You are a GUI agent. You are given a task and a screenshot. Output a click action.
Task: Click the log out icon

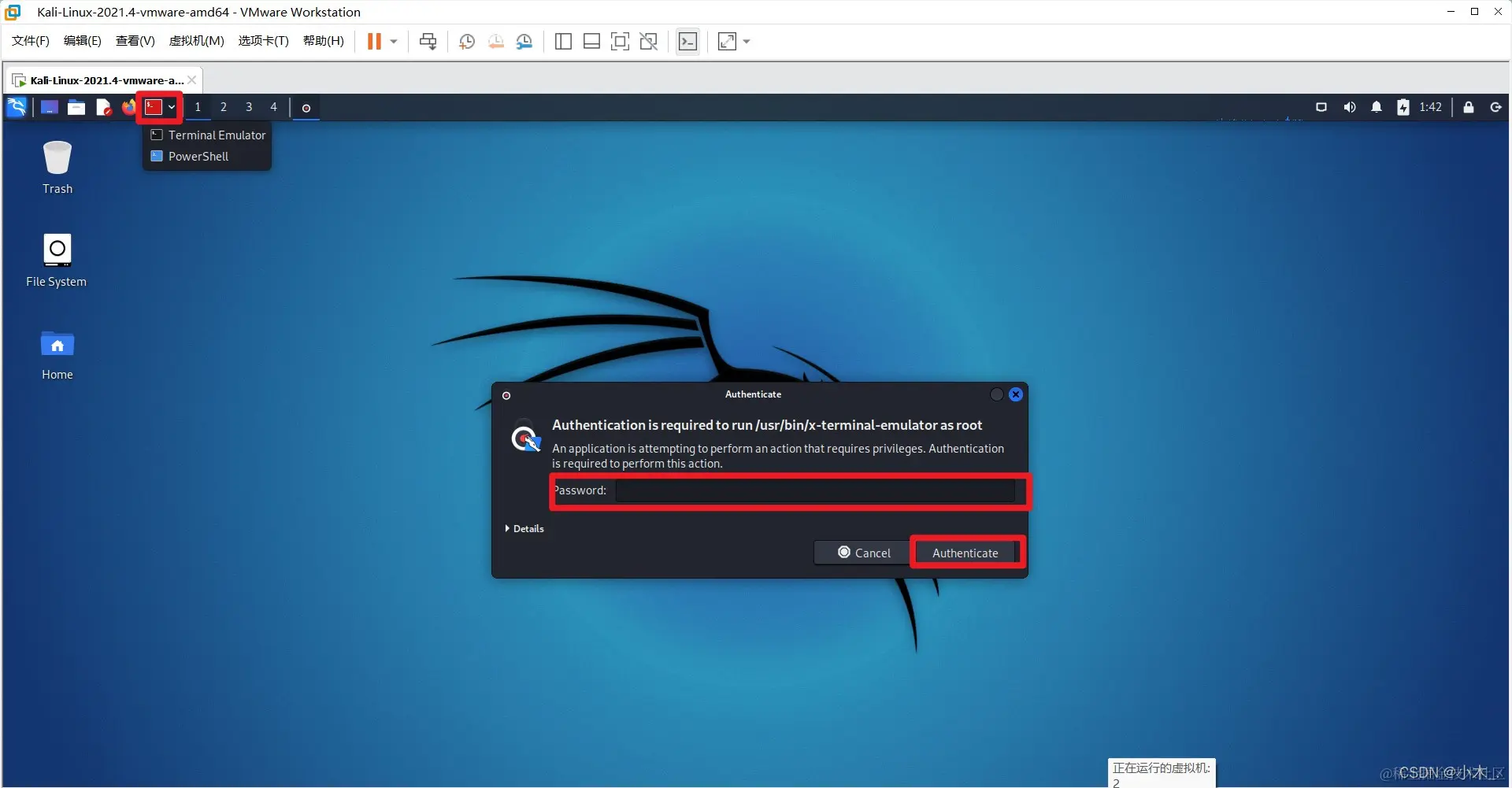[x=1495, y=107]
